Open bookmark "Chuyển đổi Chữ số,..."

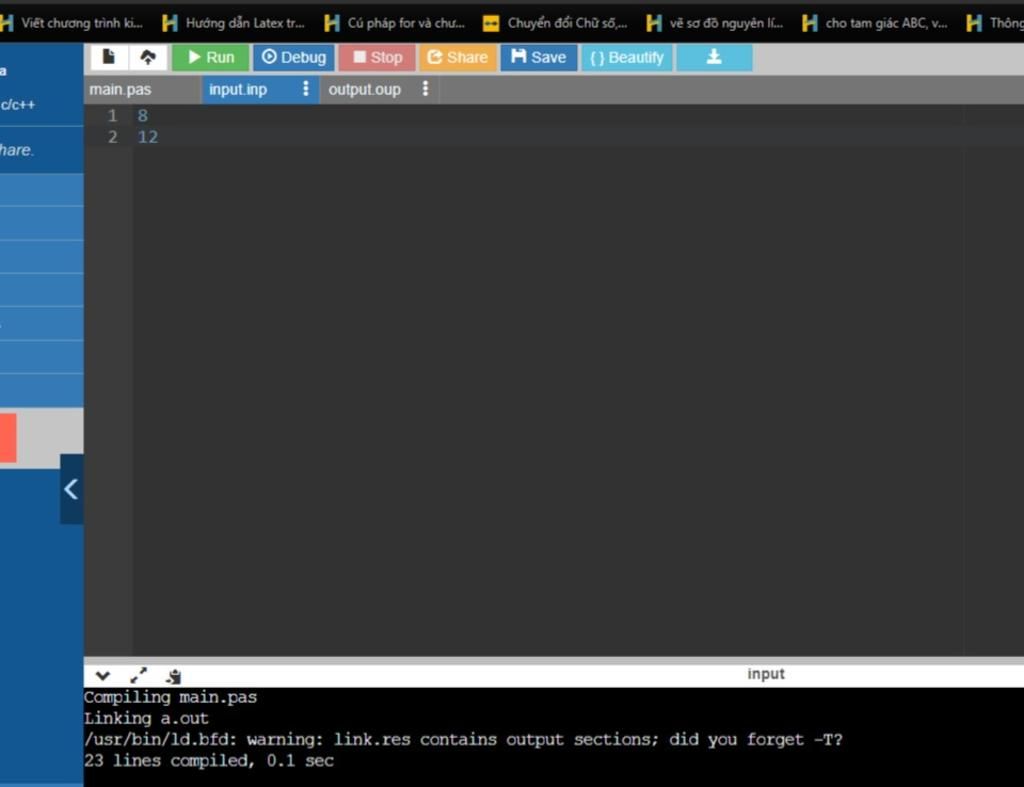click(555, 23)
